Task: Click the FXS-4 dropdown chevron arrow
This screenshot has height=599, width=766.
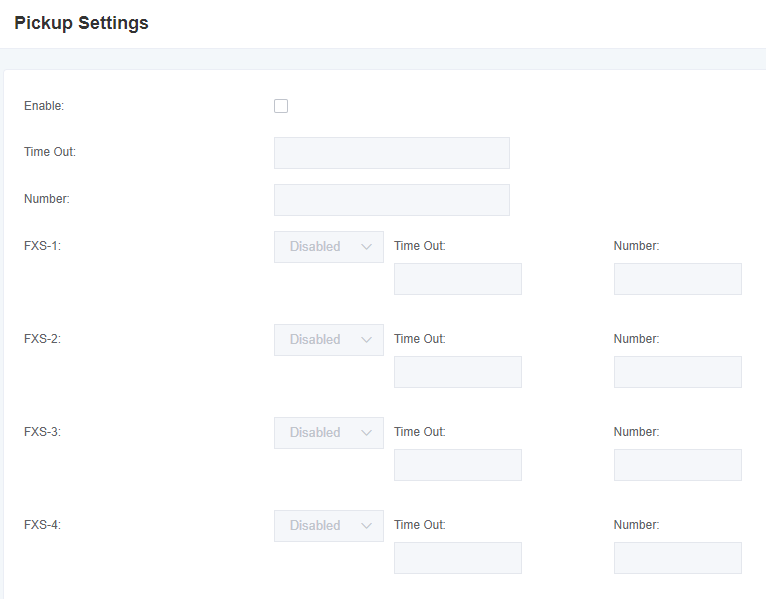Action: [x=366, y=526]
